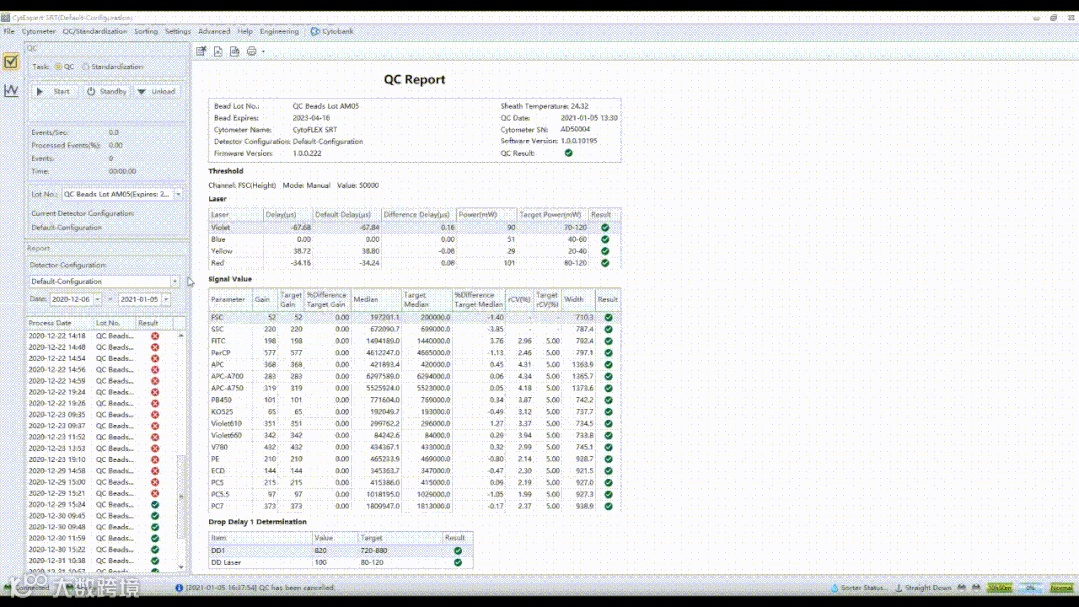Viewport: 1079px width, 607px height.
Task: Select the 2020-12-31 10:38 QC record
Action: [103, 561]
